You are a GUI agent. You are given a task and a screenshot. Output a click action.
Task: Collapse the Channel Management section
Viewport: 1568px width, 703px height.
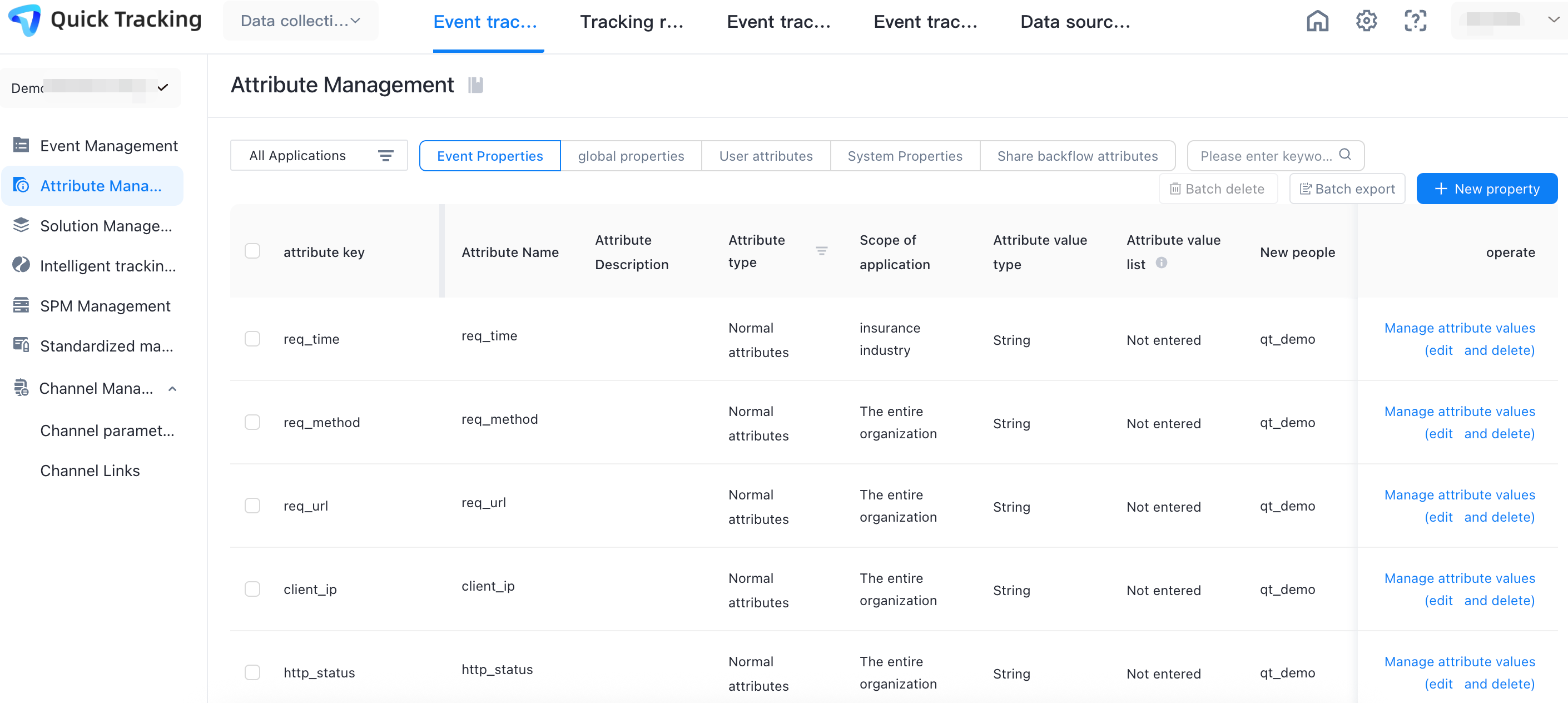(x=172, y=389)
